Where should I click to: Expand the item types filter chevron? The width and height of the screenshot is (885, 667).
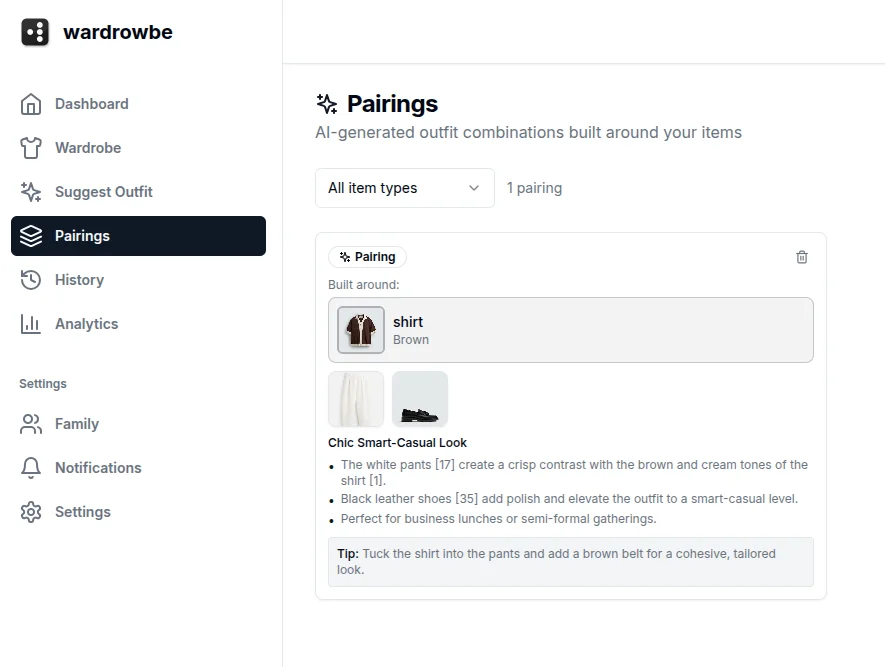[x=474, y=188]
